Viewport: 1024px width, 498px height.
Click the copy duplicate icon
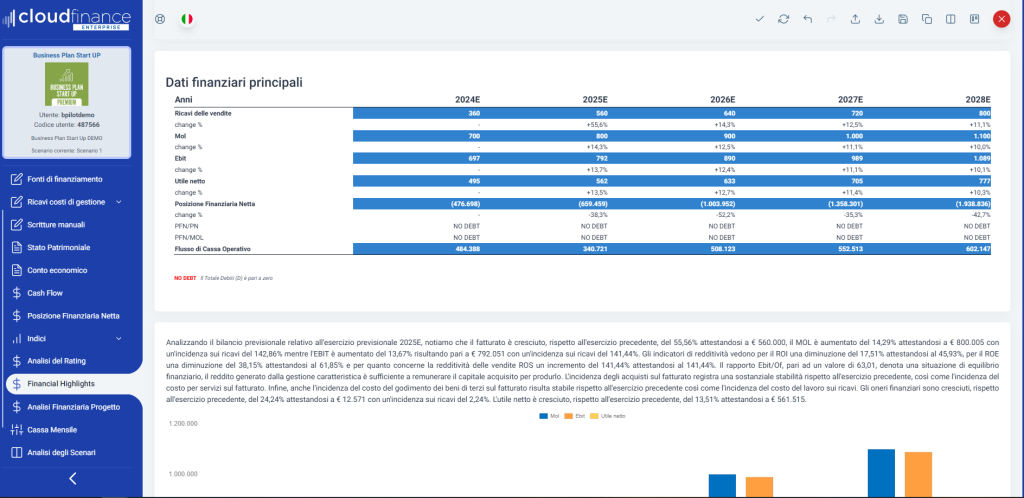[927, 19]
